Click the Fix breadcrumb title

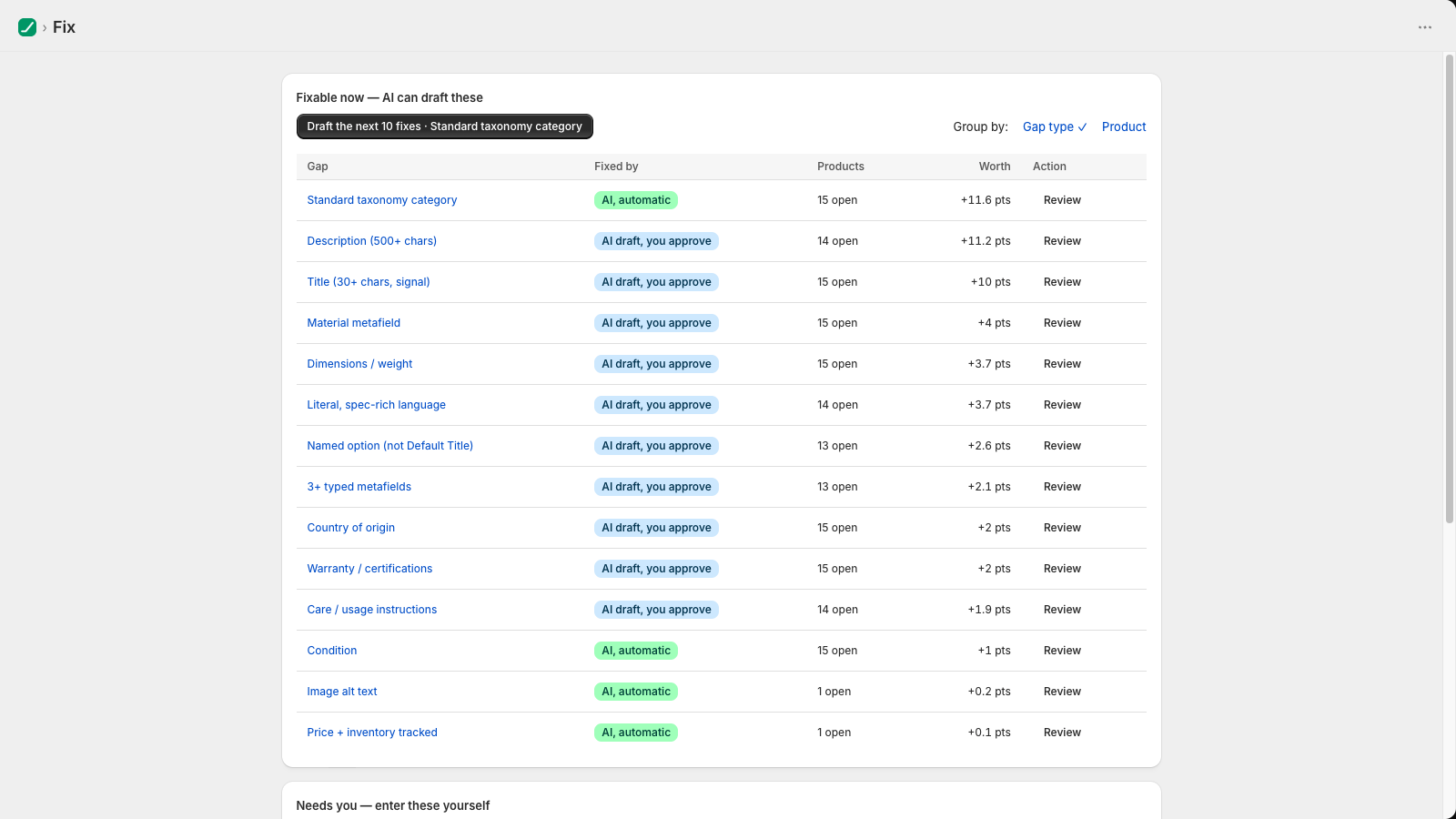64,27
